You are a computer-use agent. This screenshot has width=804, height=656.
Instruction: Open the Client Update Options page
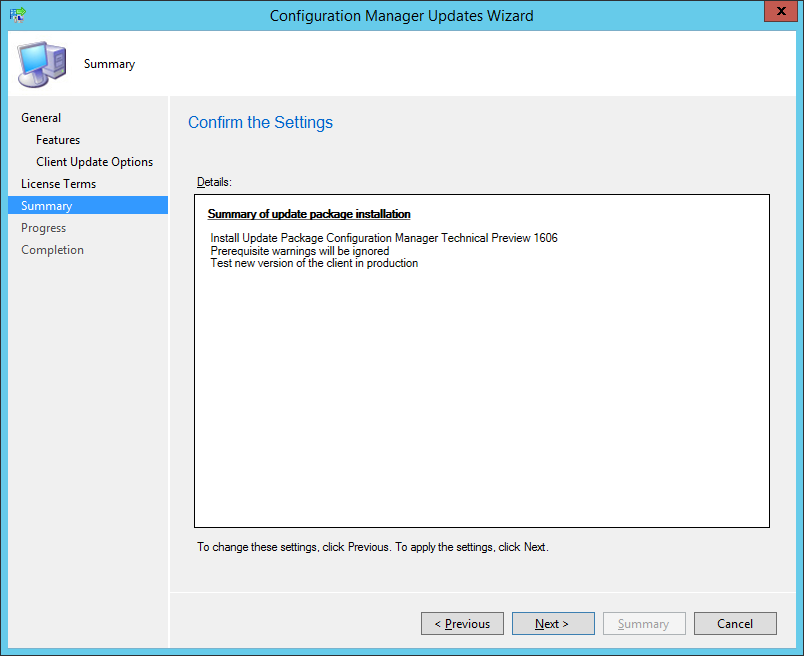(x=94, y=162)
